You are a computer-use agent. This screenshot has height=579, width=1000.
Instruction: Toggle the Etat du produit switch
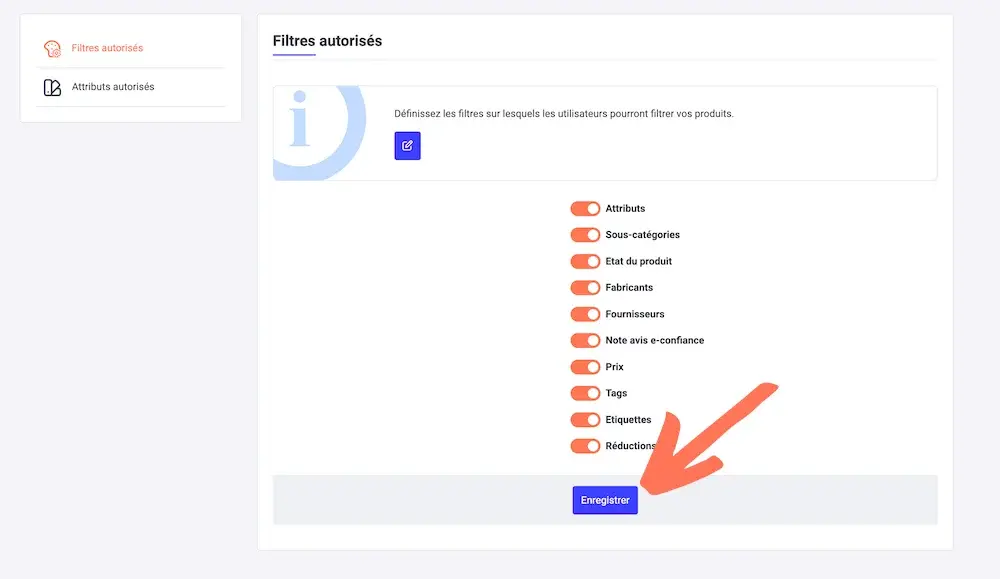tap(585, 261)
